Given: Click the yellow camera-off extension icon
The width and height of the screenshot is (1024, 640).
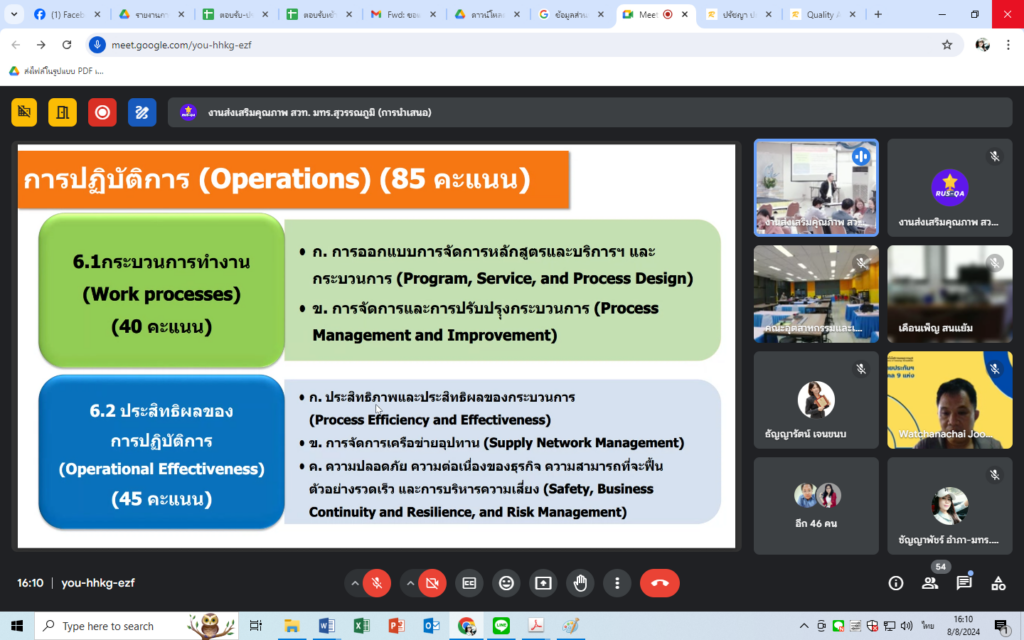Looking at the screenshot, I should tap(24, 112).
